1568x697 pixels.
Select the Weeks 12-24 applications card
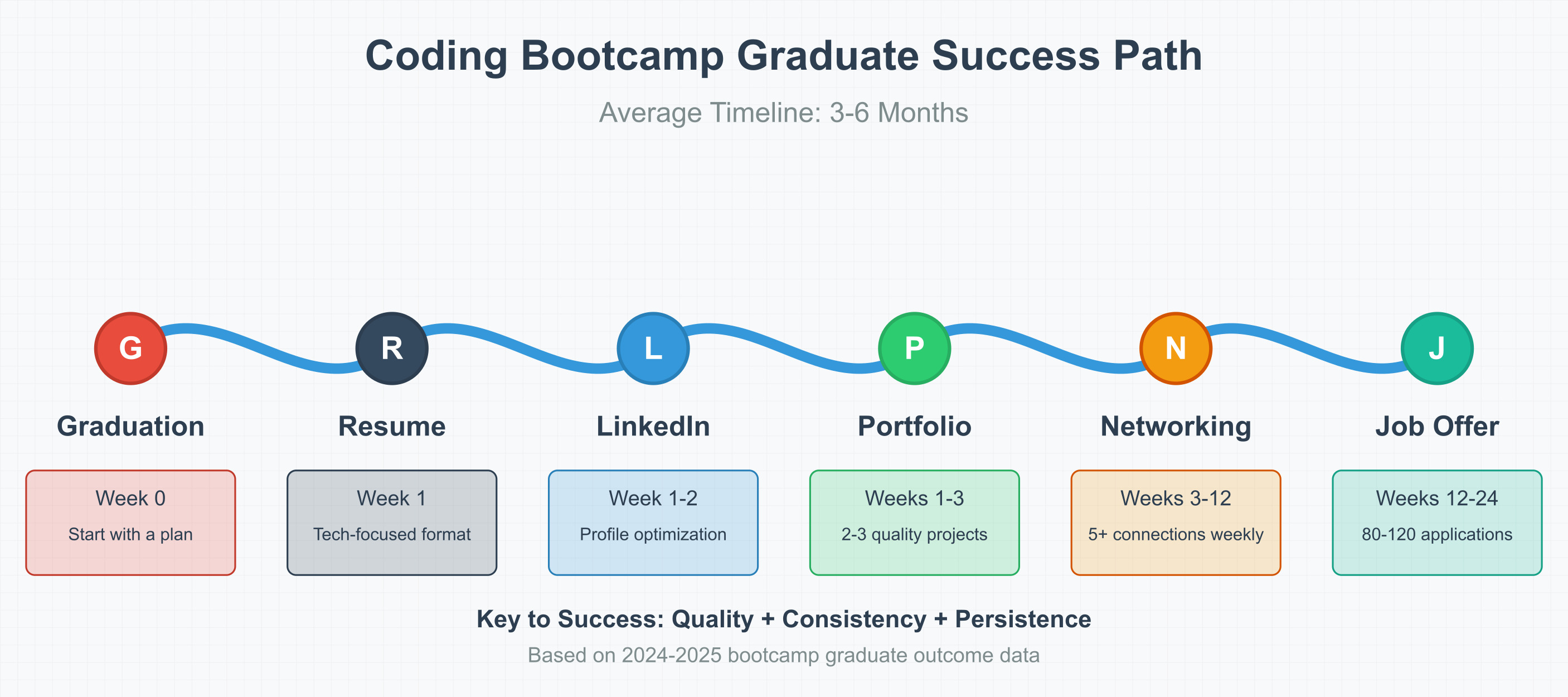tap(1437, 522)
